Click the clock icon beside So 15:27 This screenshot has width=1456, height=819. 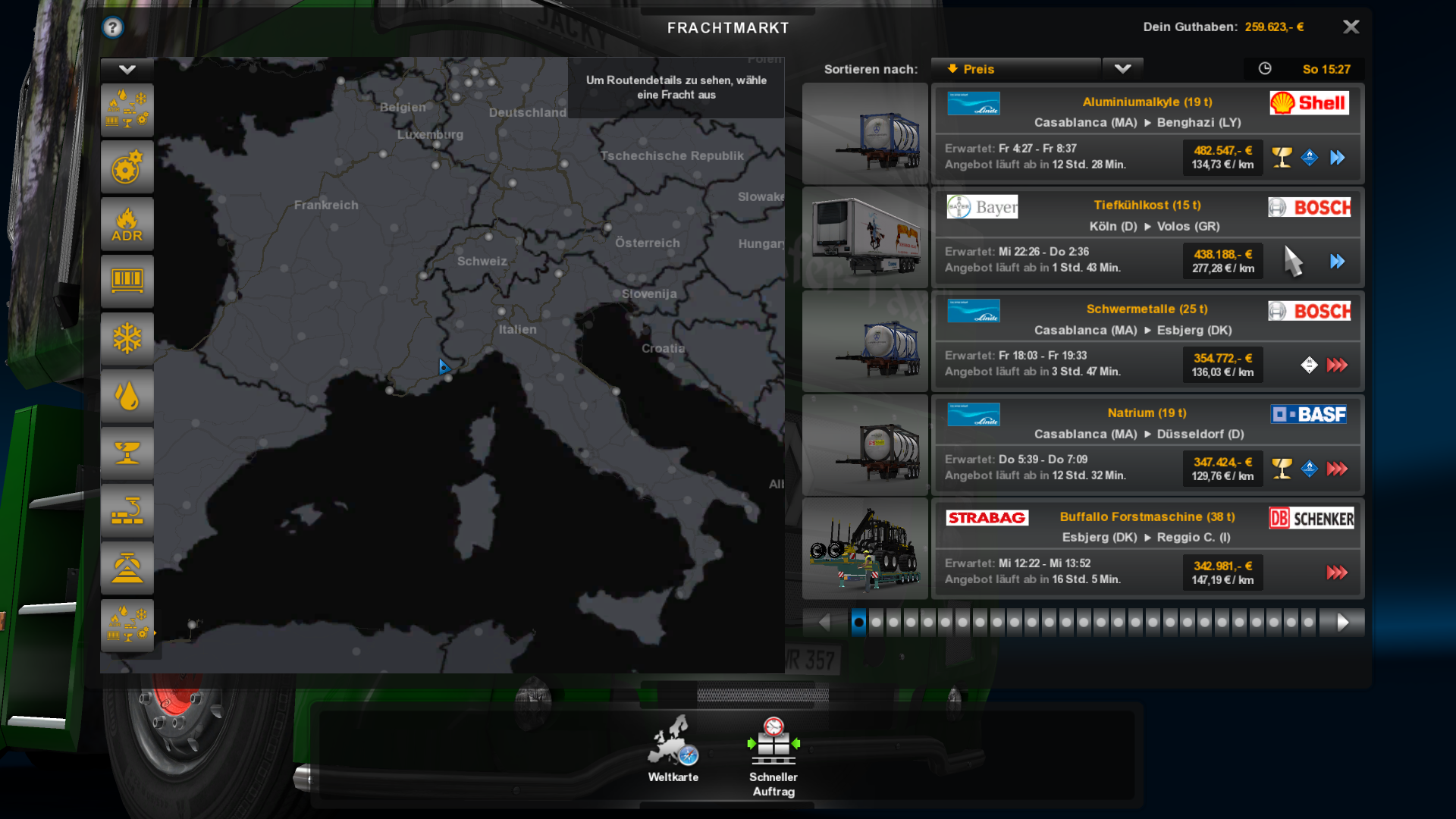click(1265, 69)
